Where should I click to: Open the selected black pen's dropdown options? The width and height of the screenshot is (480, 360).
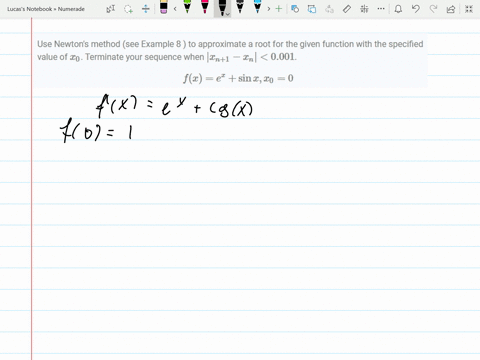tap(228, 14)
